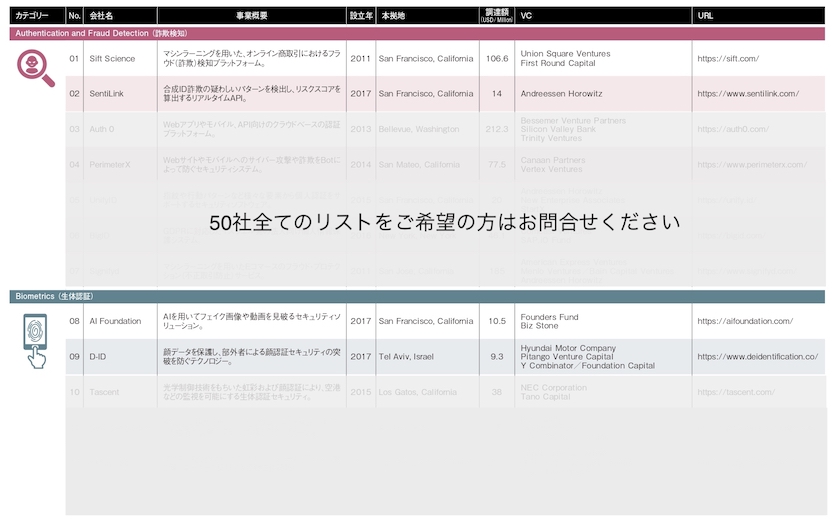Select the Authentication and Fraud Detection category bar

pos(417,33)
